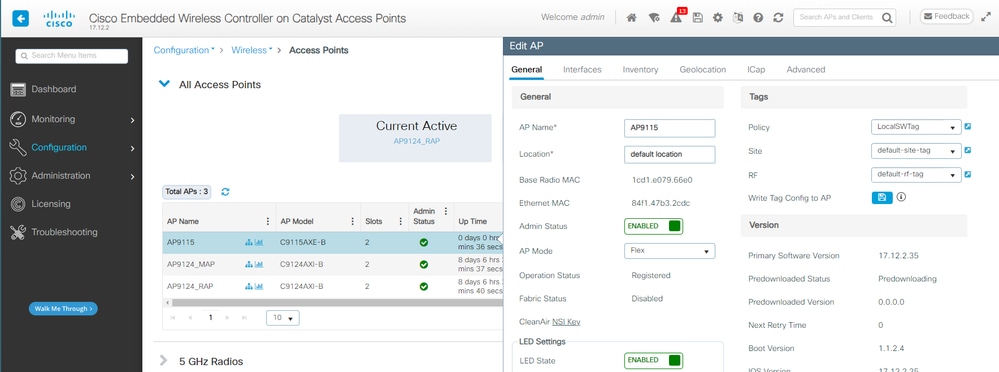Open the Geolocation tab
The height and width of the screenshot is (372, 999).
(703, 69)
